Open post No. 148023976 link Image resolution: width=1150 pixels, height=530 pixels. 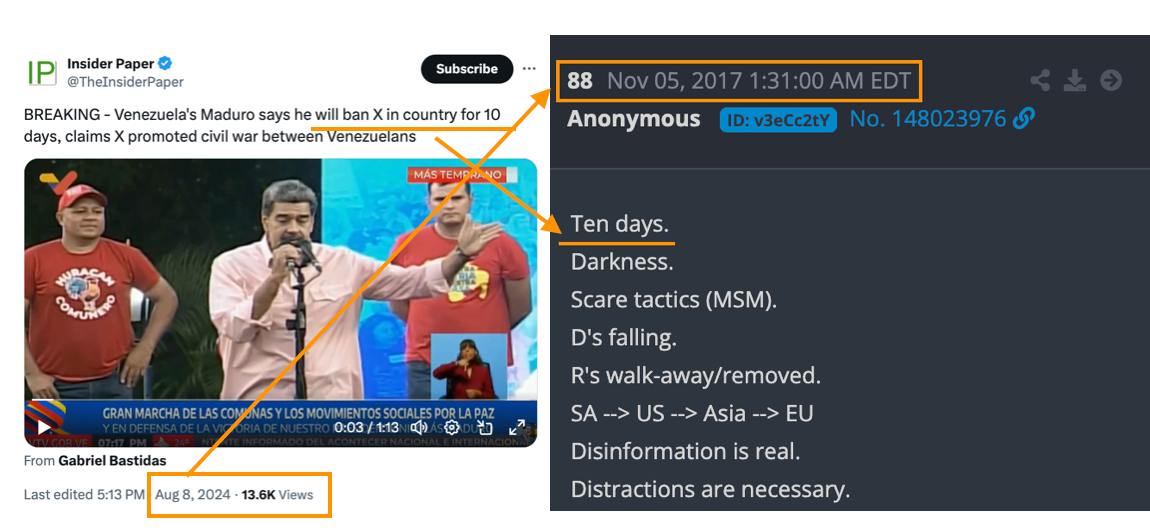(x=928, y=119)
